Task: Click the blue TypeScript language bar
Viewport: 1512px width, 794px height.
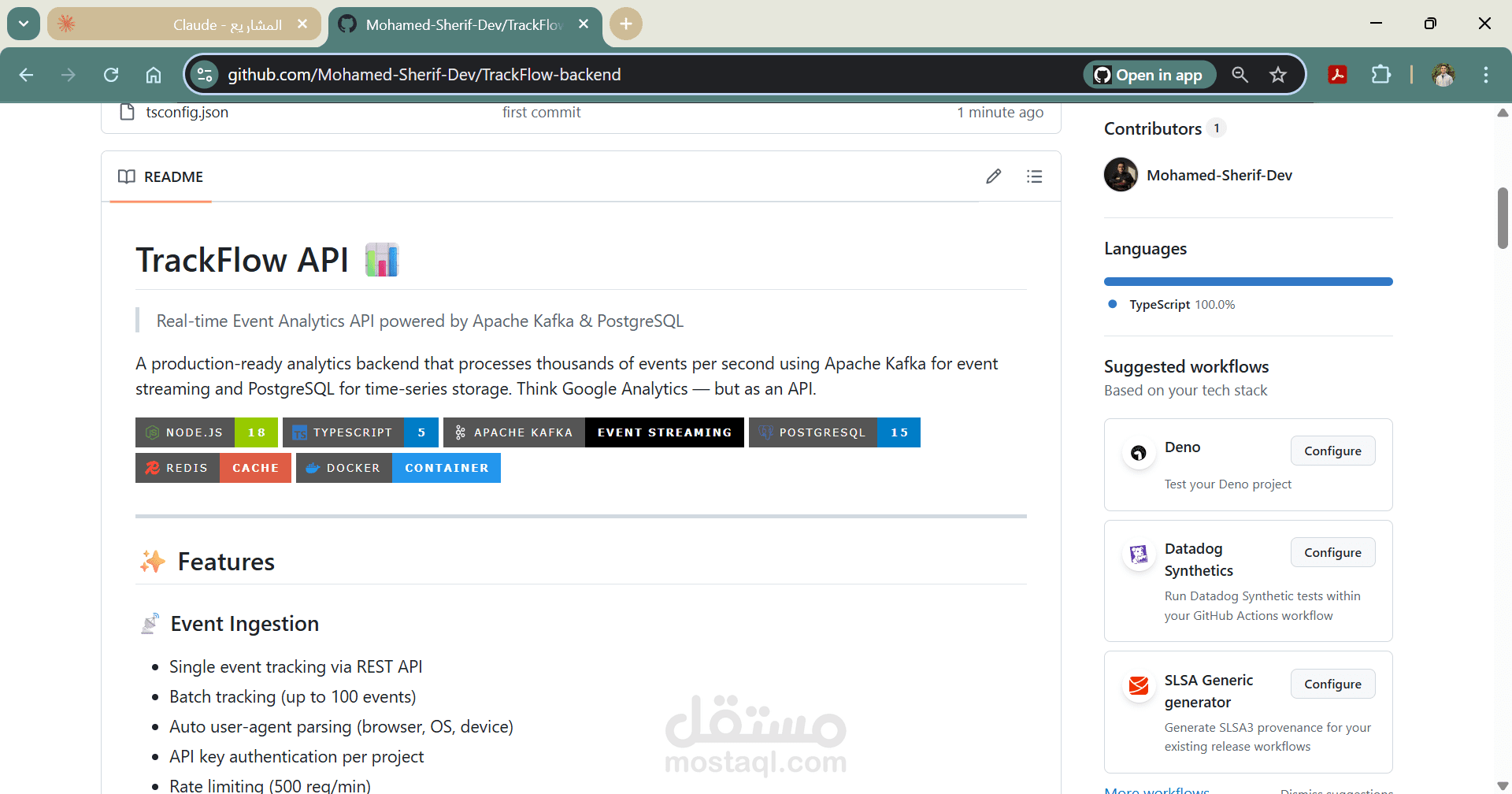Action: coord(1248,281)
